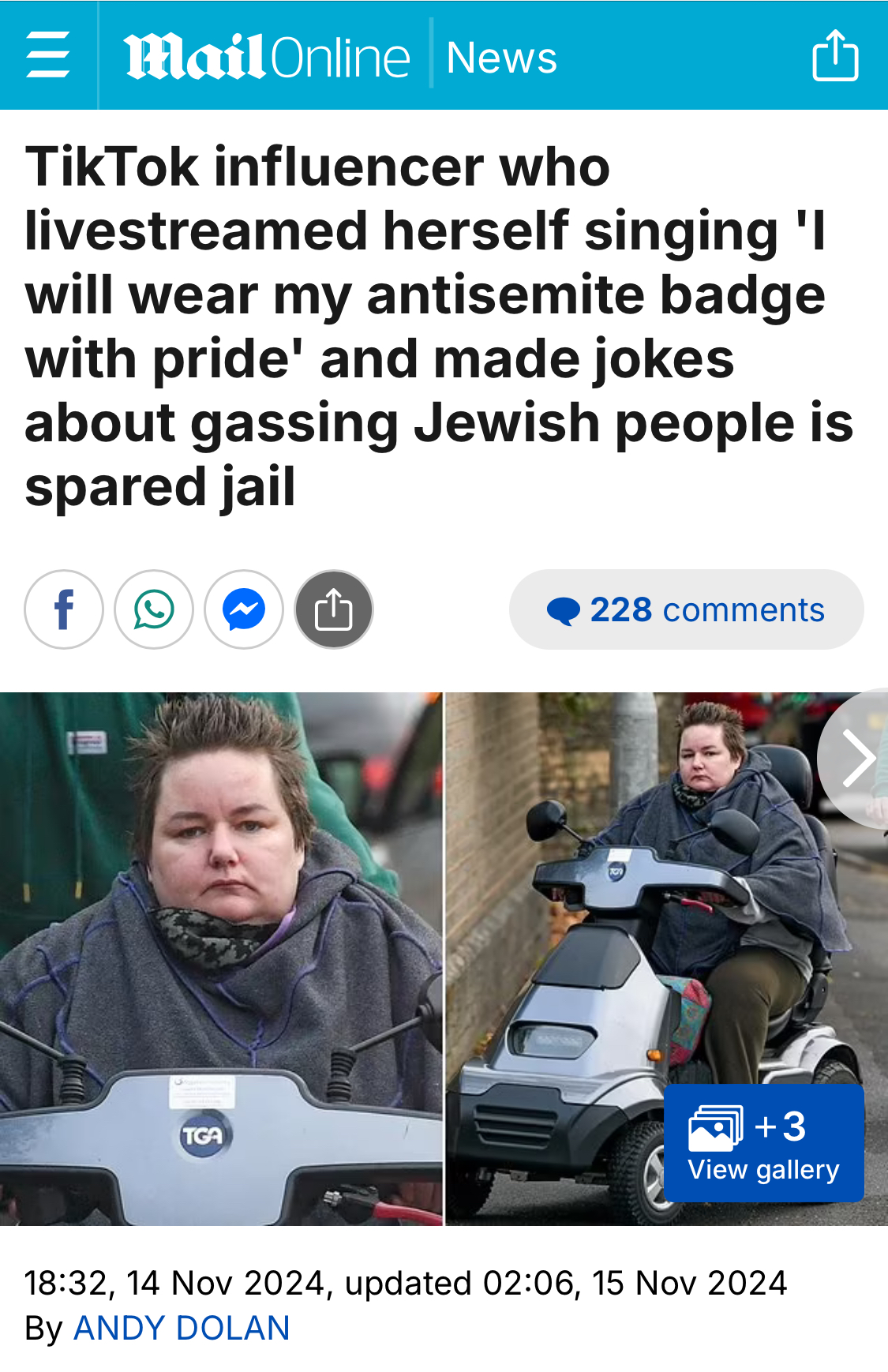
Task: Tap the +3 photo count label
Action: pyautogui.click(x=780, y=1126)
